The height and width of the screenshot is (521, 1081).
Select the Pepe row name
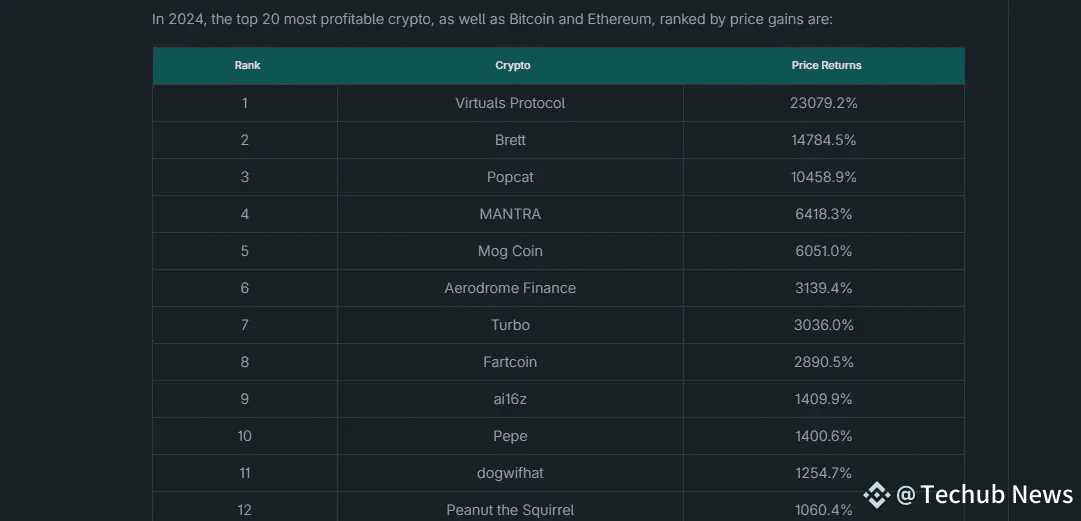click(510, 436)
